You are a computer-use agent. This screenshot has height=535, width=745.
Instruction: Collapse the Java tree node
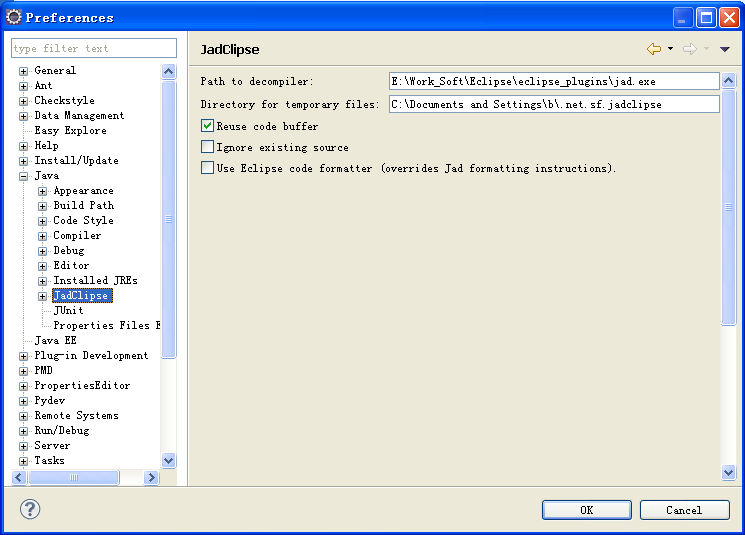pos(24,176)
